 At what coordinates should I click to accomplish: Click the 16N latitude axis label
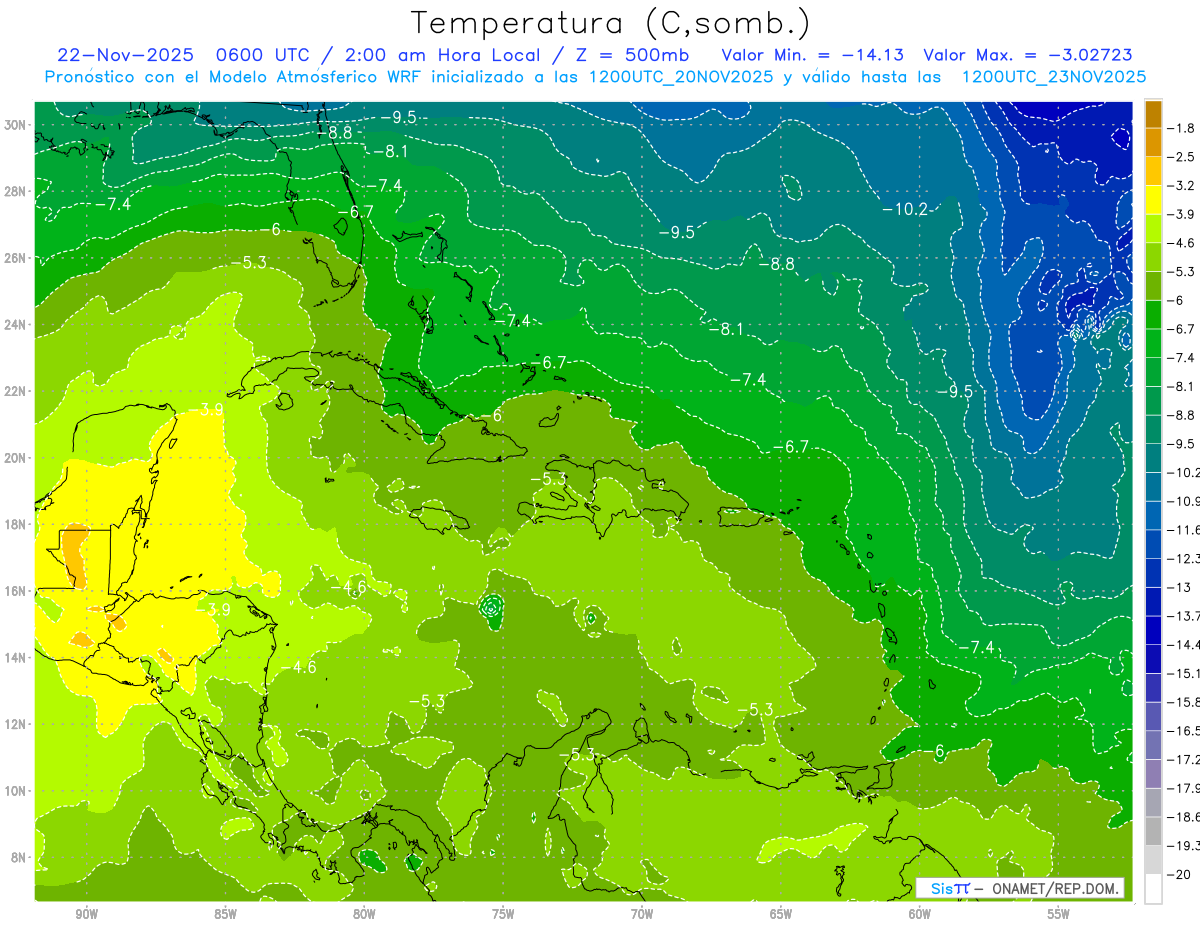(17, 591)
